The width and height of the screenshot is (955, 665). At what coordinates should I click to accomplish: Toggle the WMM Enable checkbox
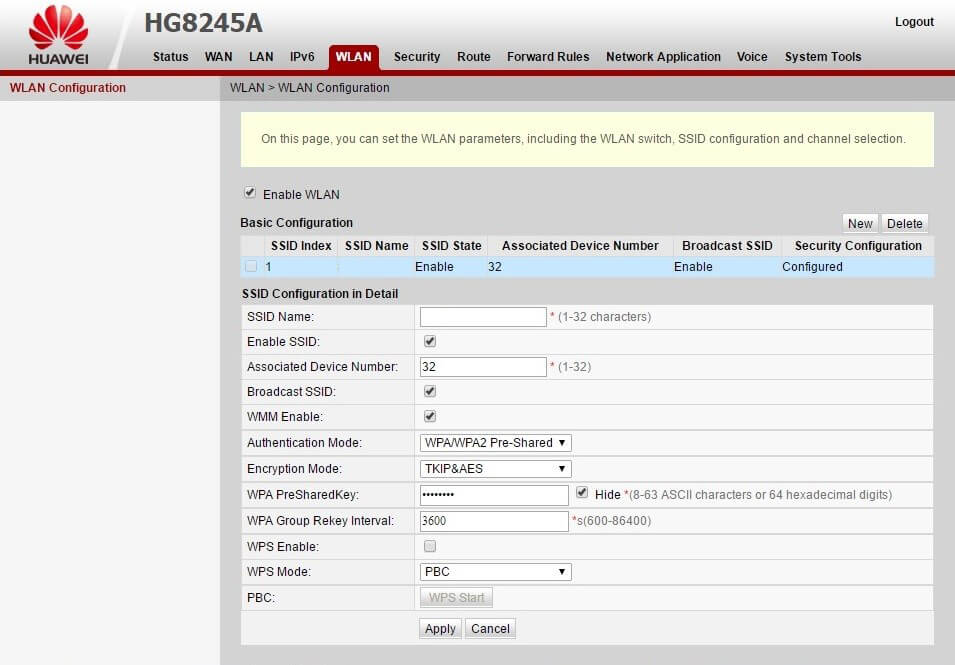click(x=430, y=416)
